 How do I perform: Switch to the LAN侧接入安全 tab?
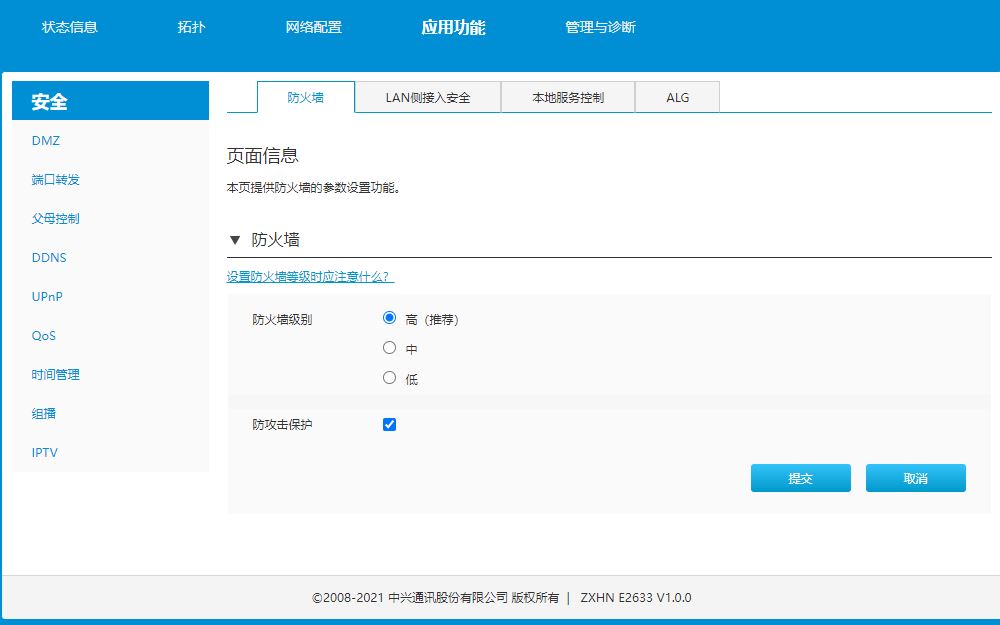click(428, 98)
